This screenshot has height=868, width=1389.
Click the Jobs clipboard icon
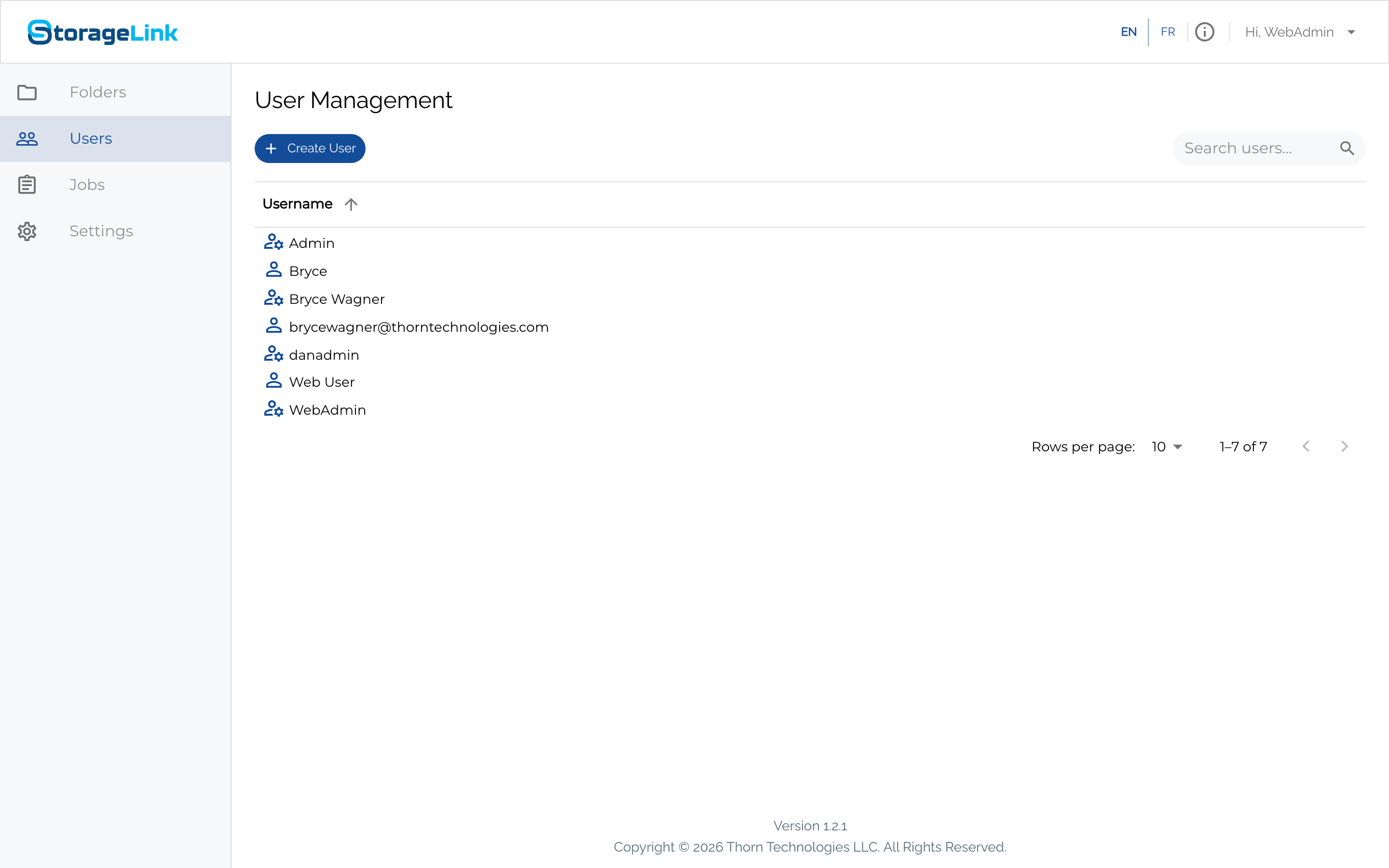click(27, 185)
